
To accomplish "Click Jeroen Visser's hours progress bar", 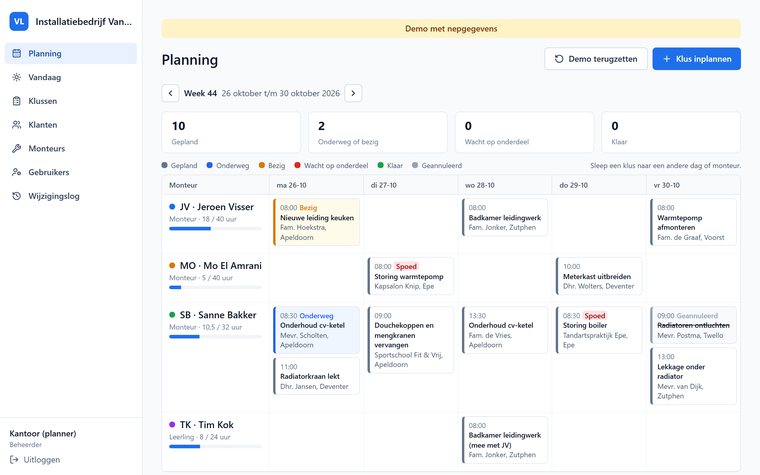I will click(x=215, y=229).
